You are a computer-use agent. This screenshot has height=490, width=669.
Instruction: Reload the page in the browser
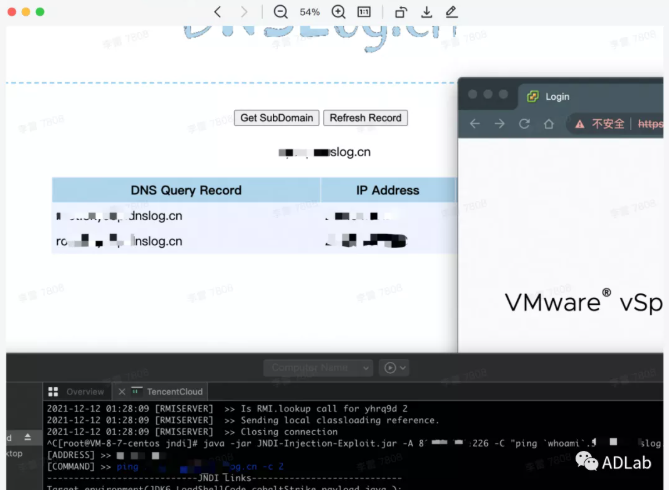(524, 124)
